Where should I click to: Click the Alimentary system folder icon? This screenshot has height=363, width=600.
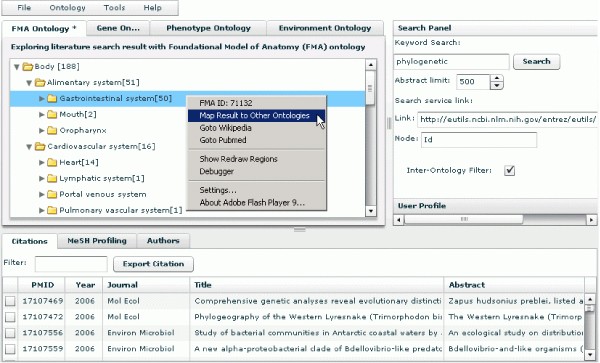click(x=40, y=83)
